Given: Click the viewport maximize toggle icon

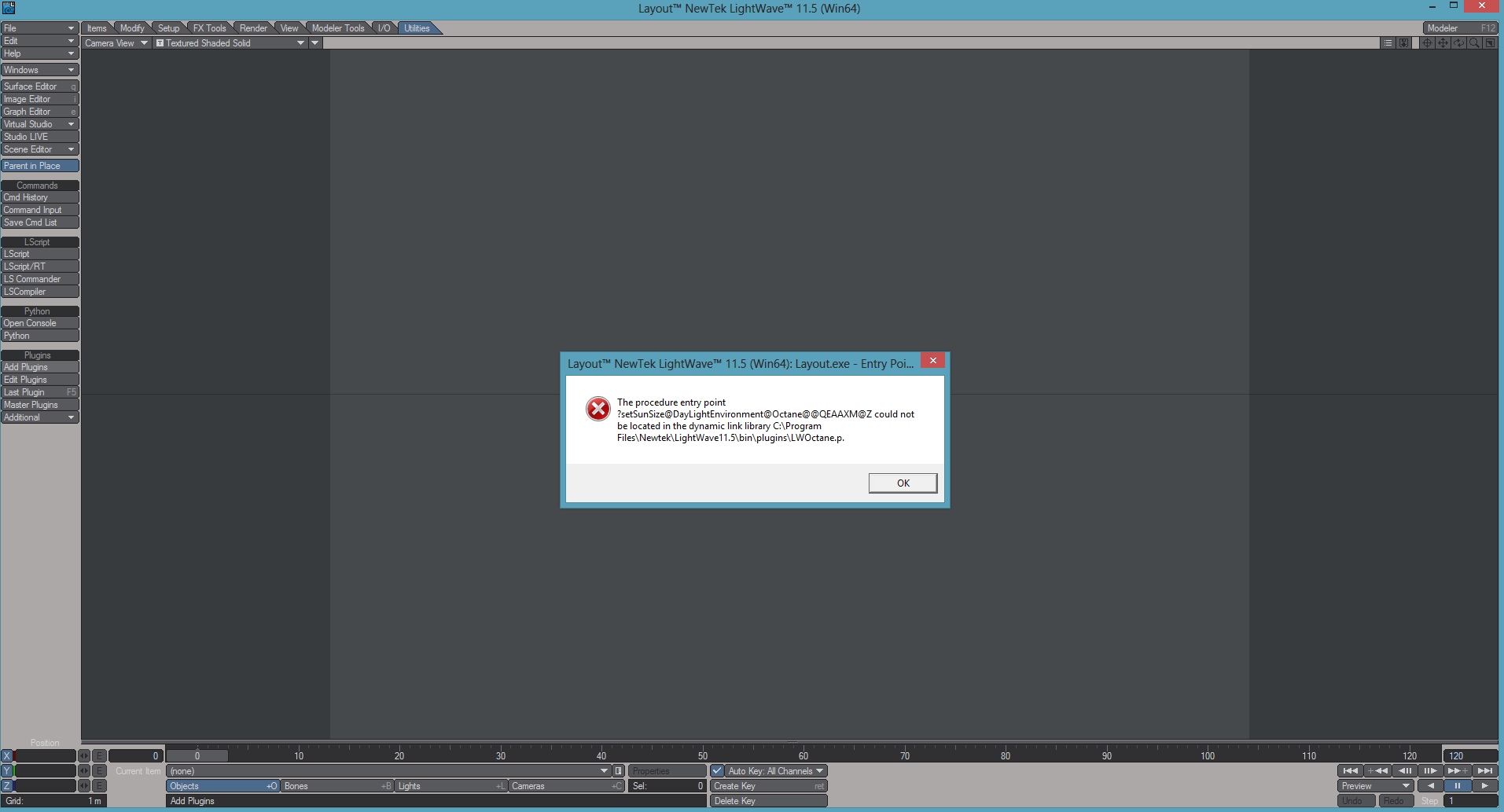Looking at the screenshot, I should [x=1491, y=43].
